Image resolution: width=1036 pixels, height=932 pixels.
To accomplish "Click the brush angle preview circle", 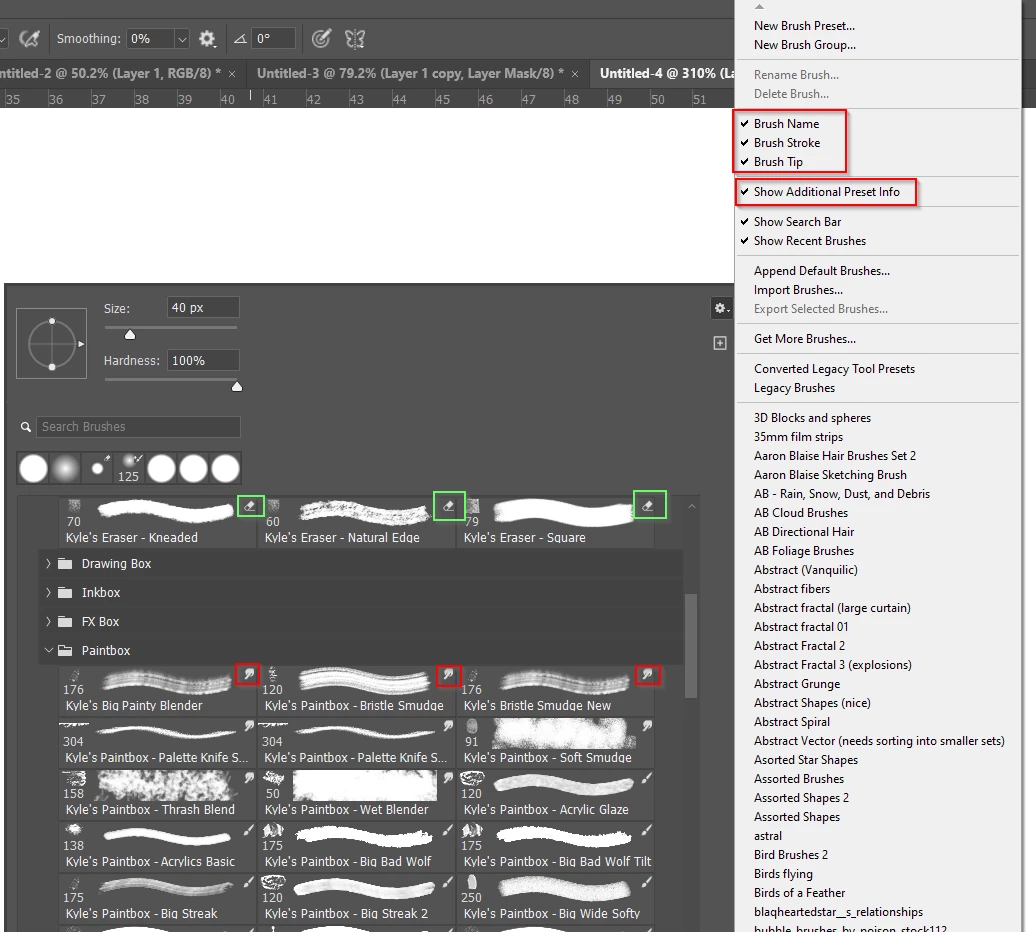I will [52, 343].
